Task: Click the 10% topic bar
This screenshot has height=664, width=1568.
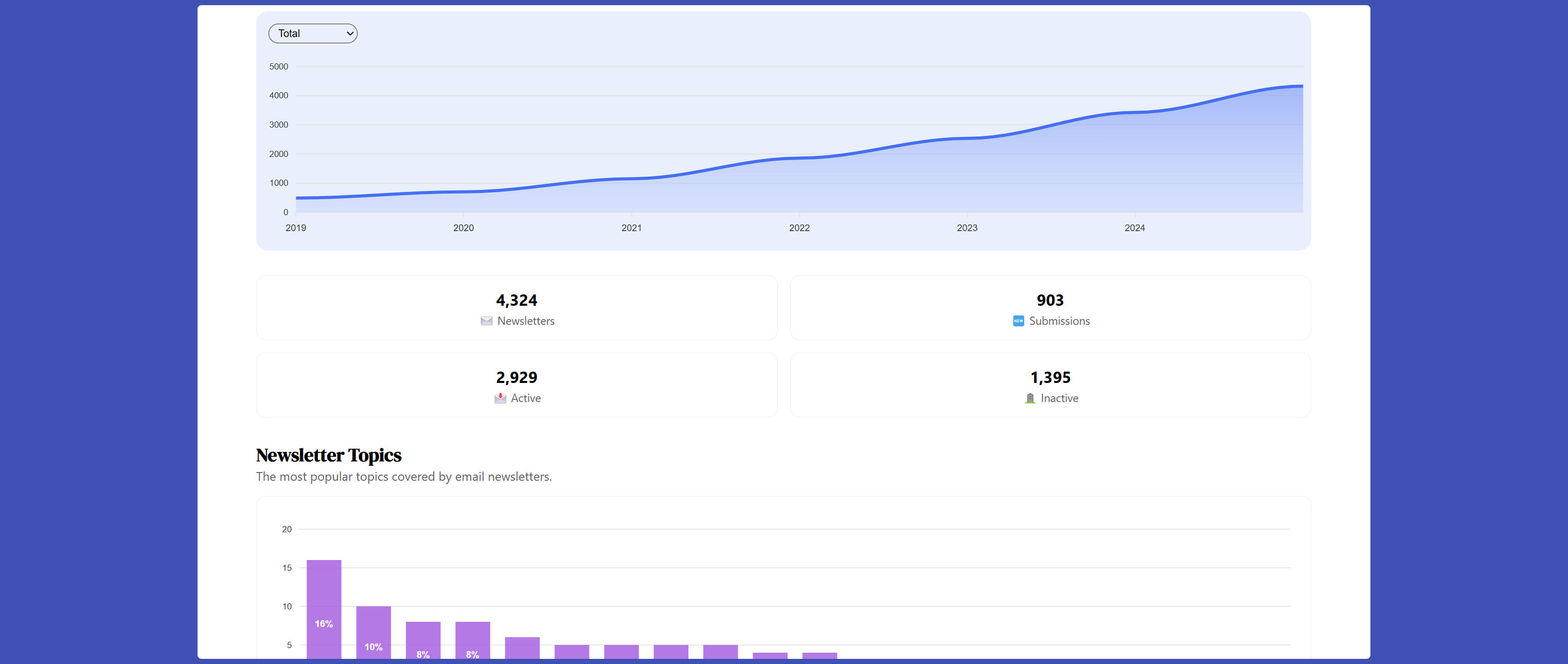Action: [373, 632]
